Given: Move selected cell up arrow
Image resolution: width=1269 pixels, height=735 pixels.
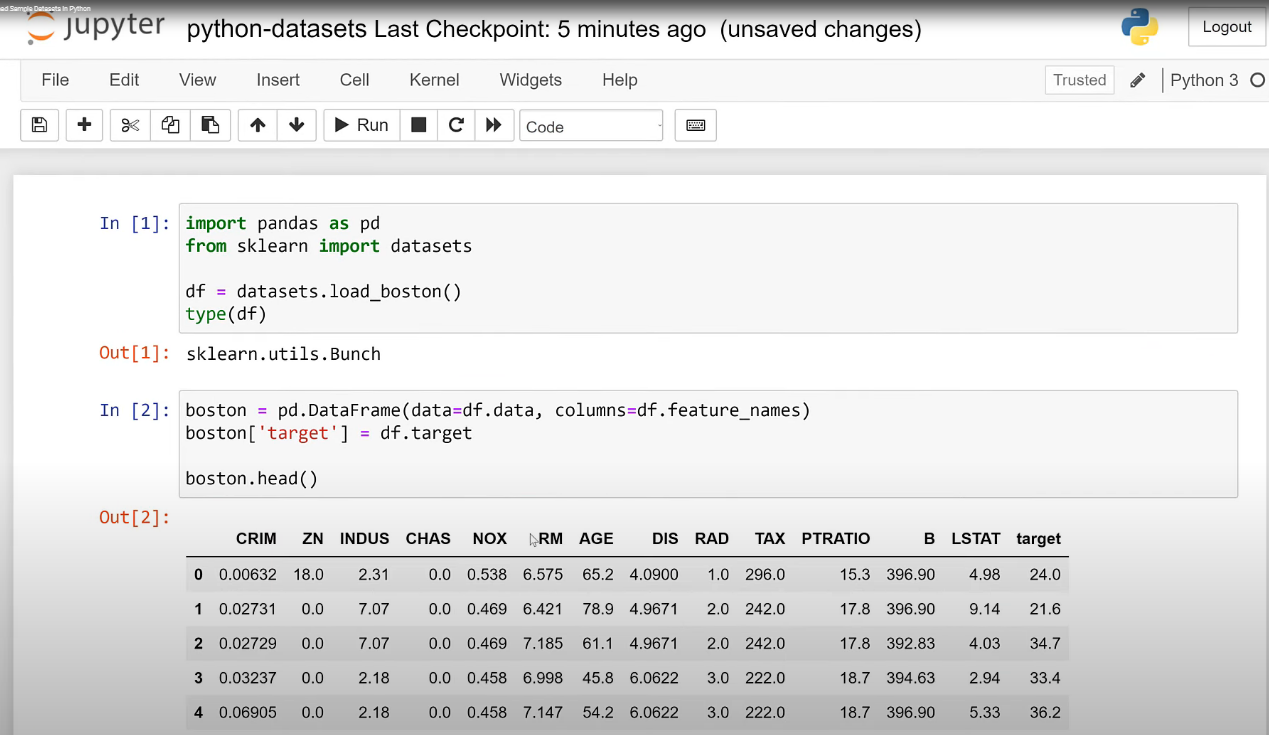Looking at the screenshot, I should tap(258, 125).
